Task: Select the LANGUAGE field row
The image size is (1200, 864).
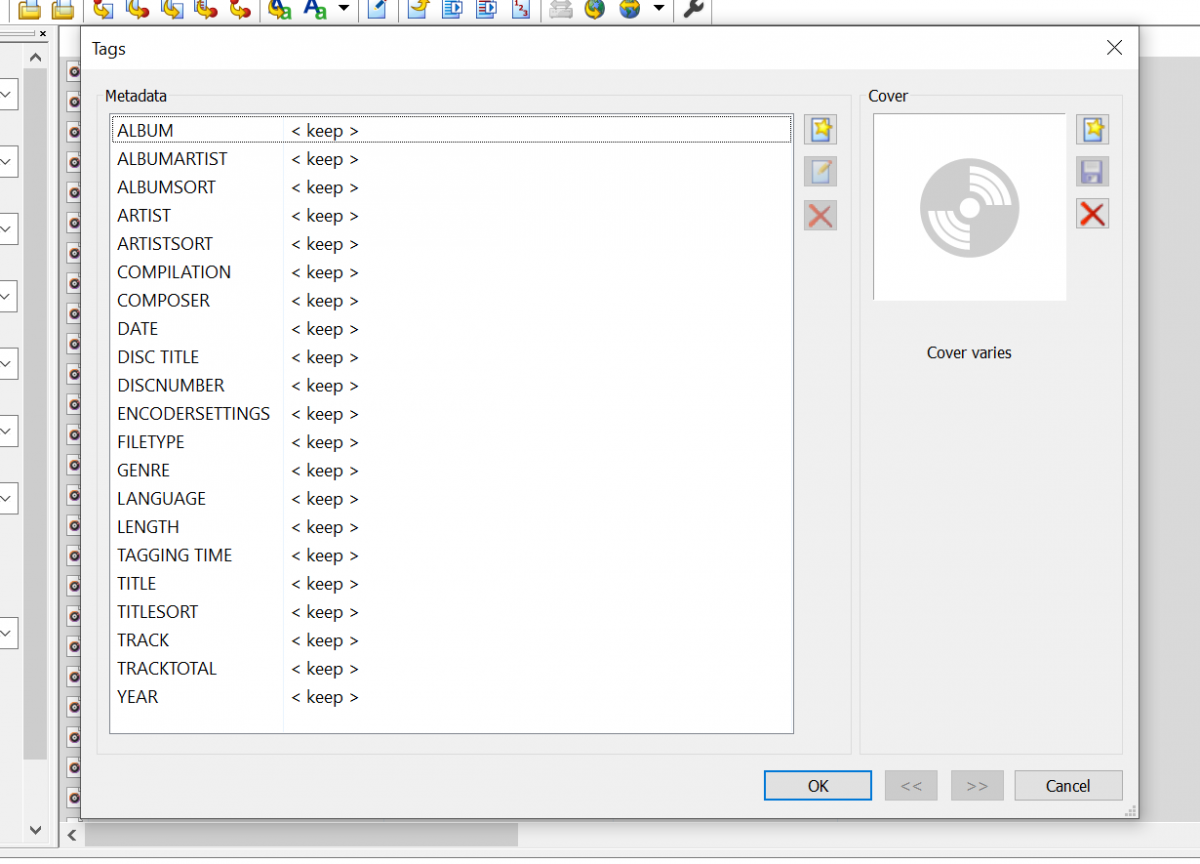Action: click(451, 499)
